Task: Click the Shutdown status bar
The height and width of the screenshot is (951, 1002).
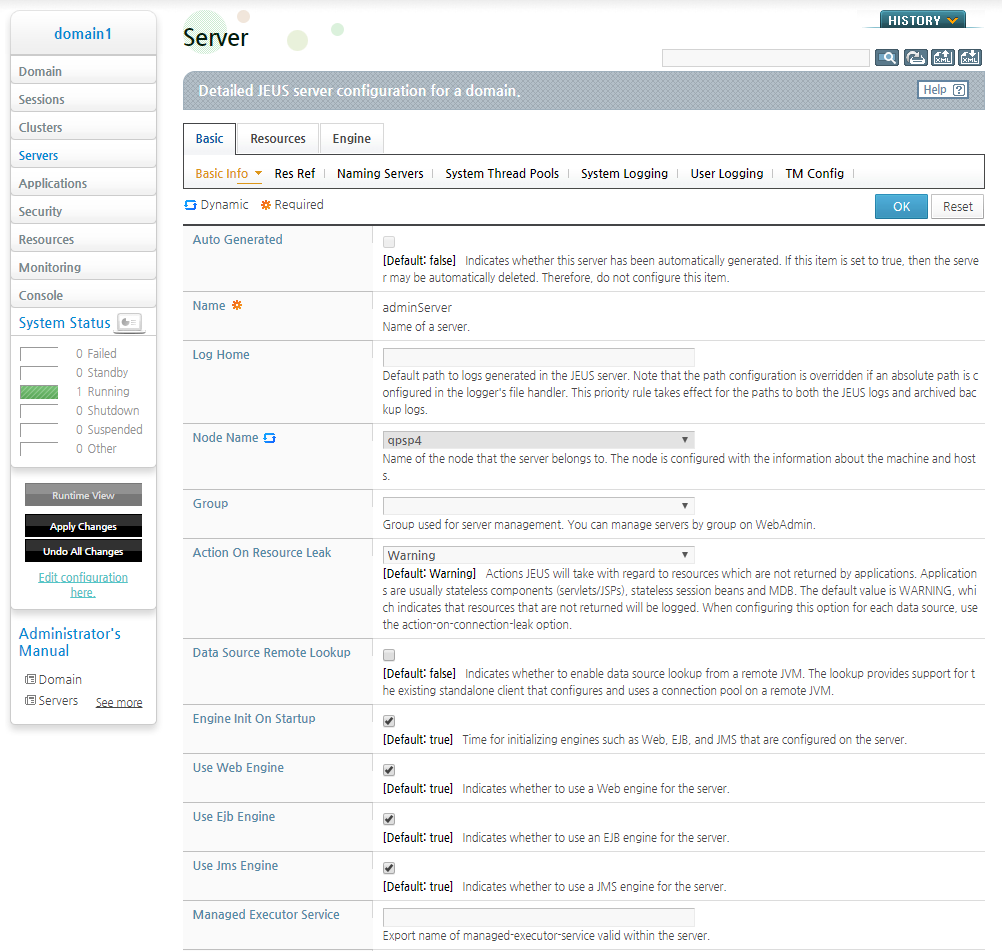Action: coord(39,411)
